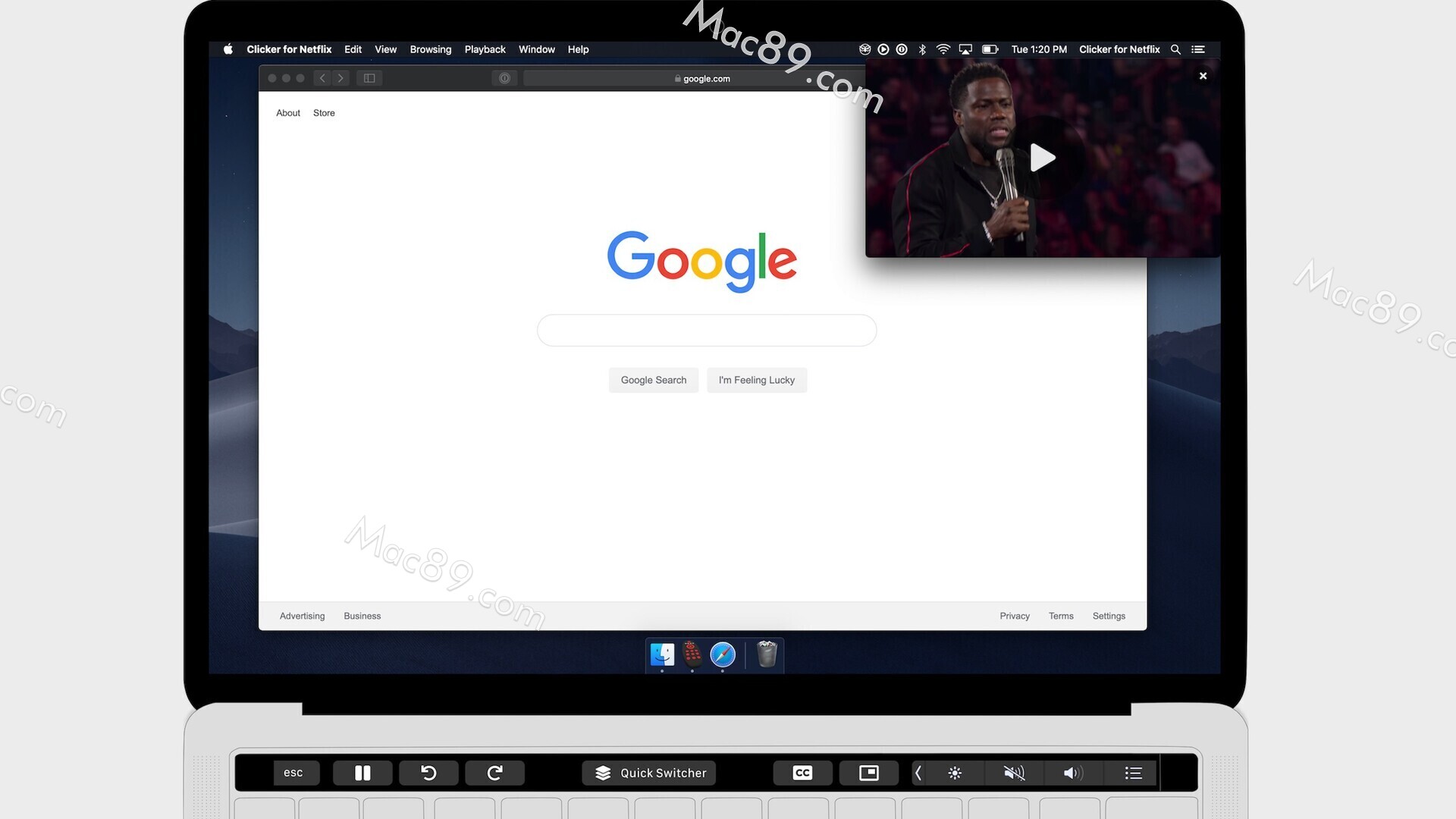This screenshot has width=1456, height=819.
Task: Open the Playback menu
Action: (485, 49)
